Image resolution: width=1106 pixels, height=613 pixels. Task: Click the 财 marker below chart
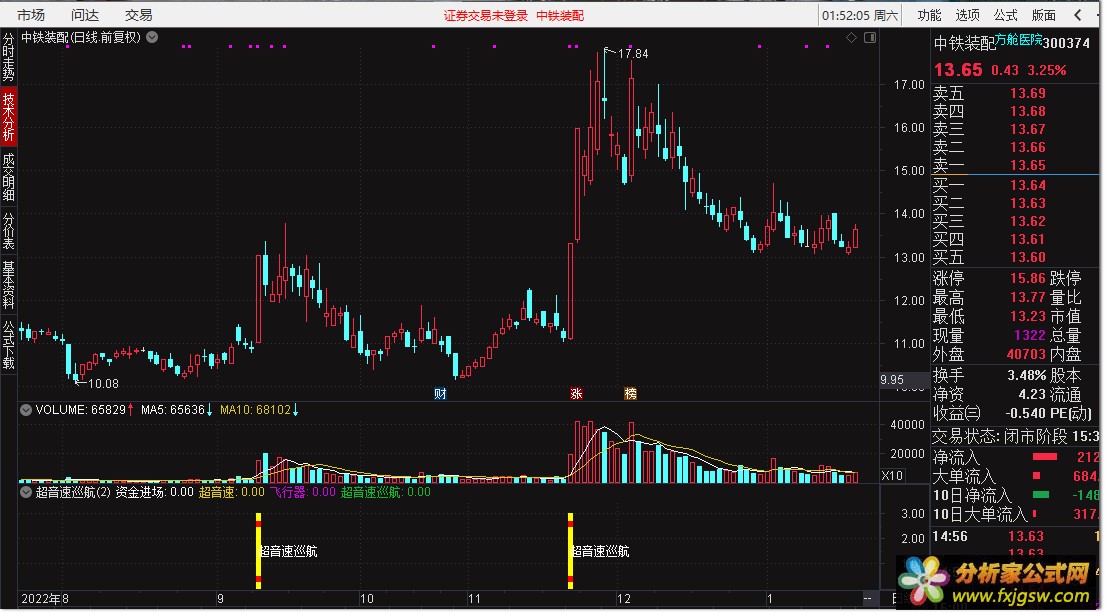coord(440,394)
